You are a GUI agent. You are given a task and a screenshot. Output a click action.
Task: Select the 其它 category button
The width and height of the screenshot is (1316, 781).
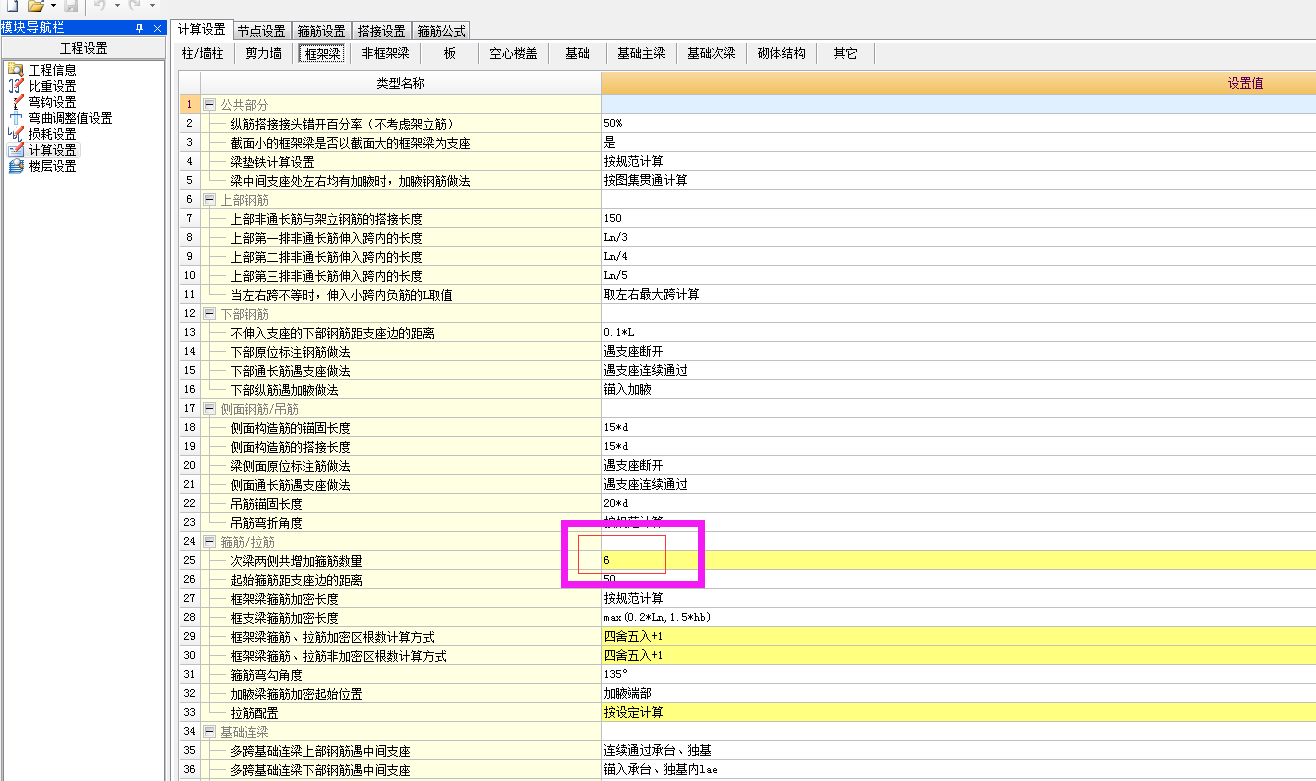[845, 53]
